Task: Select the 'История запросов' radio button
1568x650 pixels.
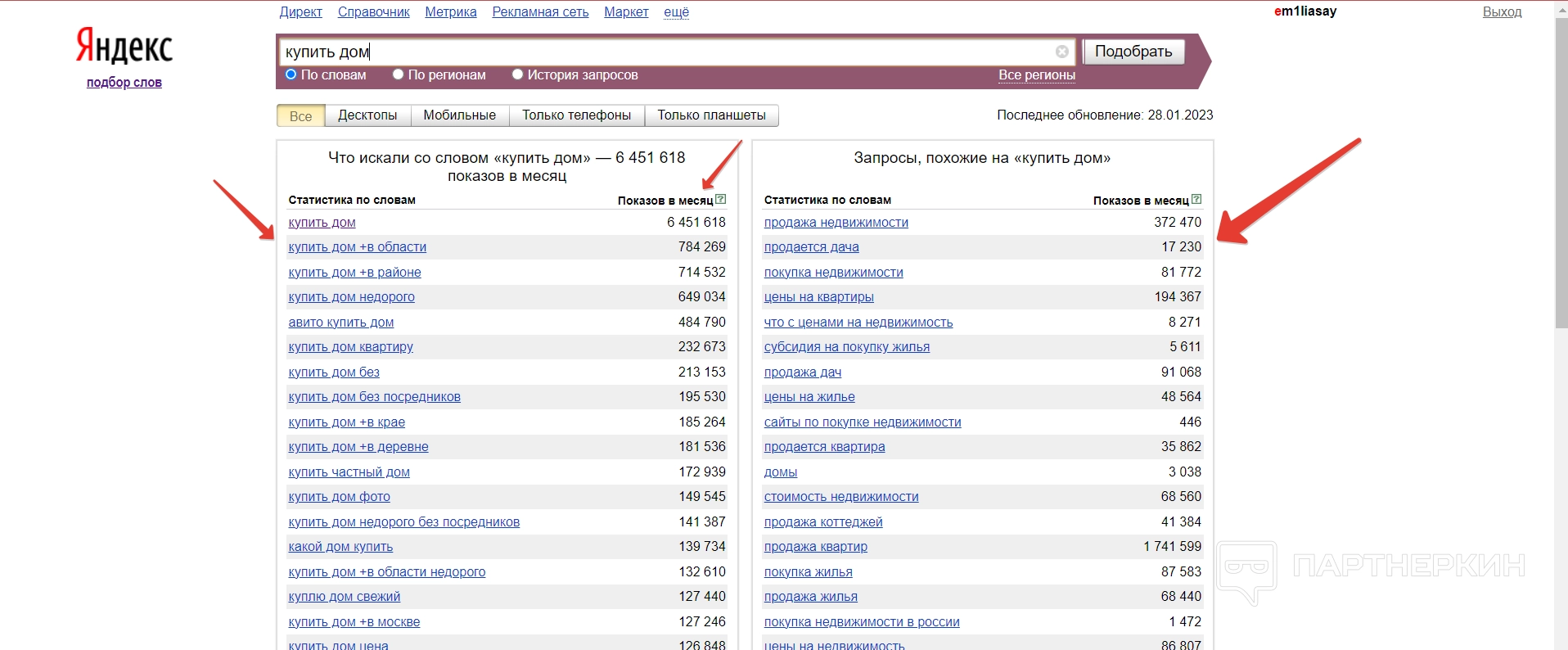Action: (517, 74)
